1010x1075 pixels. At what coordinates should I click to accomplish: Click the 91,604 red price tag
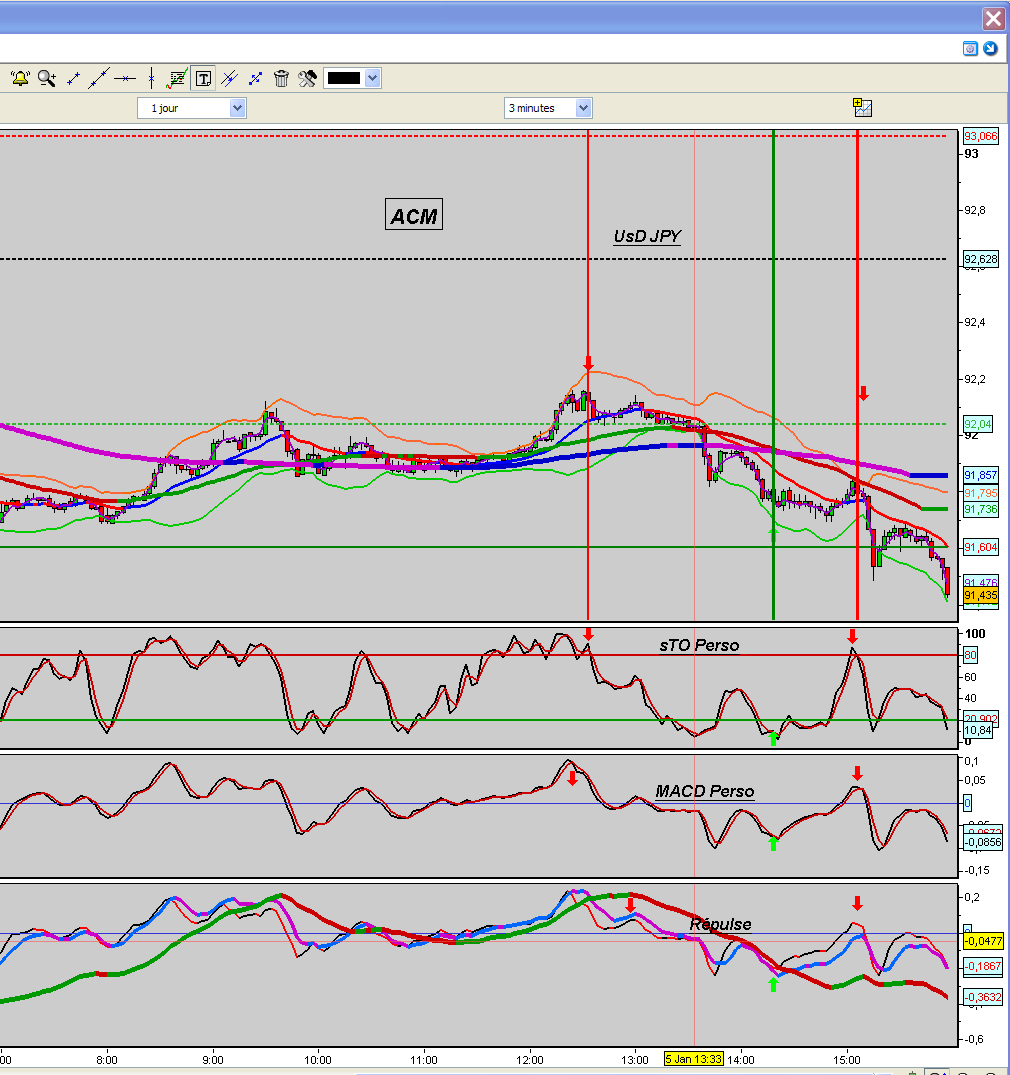click(981, 547)
